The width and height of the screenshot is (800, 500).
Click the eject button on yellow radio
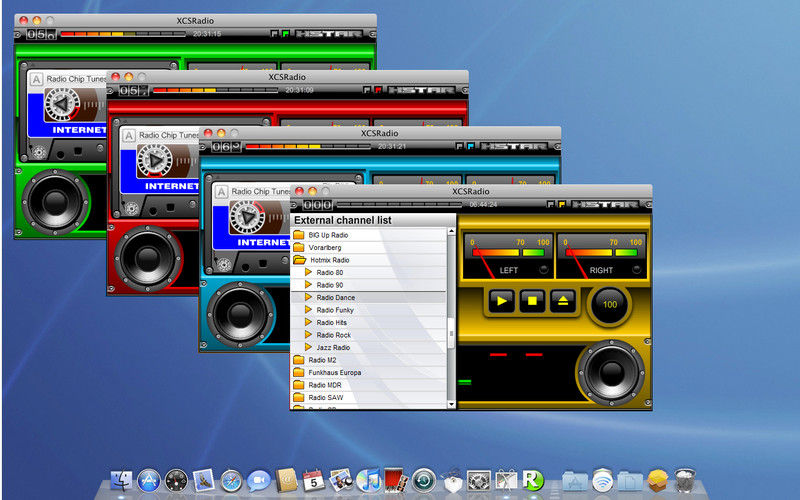point(563,301)
